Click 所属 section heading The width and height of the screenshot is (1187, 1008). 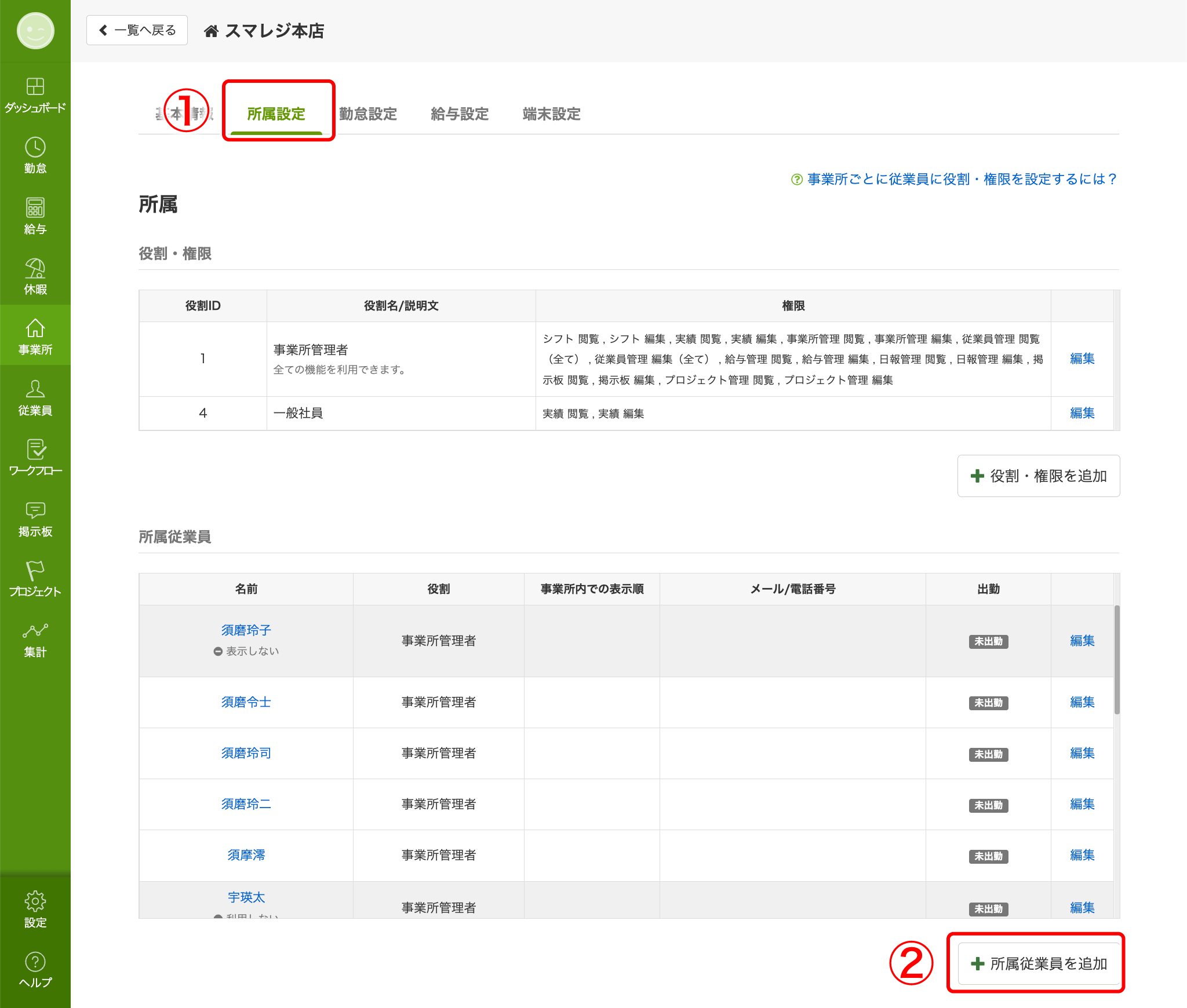click(x=158, y=204)
